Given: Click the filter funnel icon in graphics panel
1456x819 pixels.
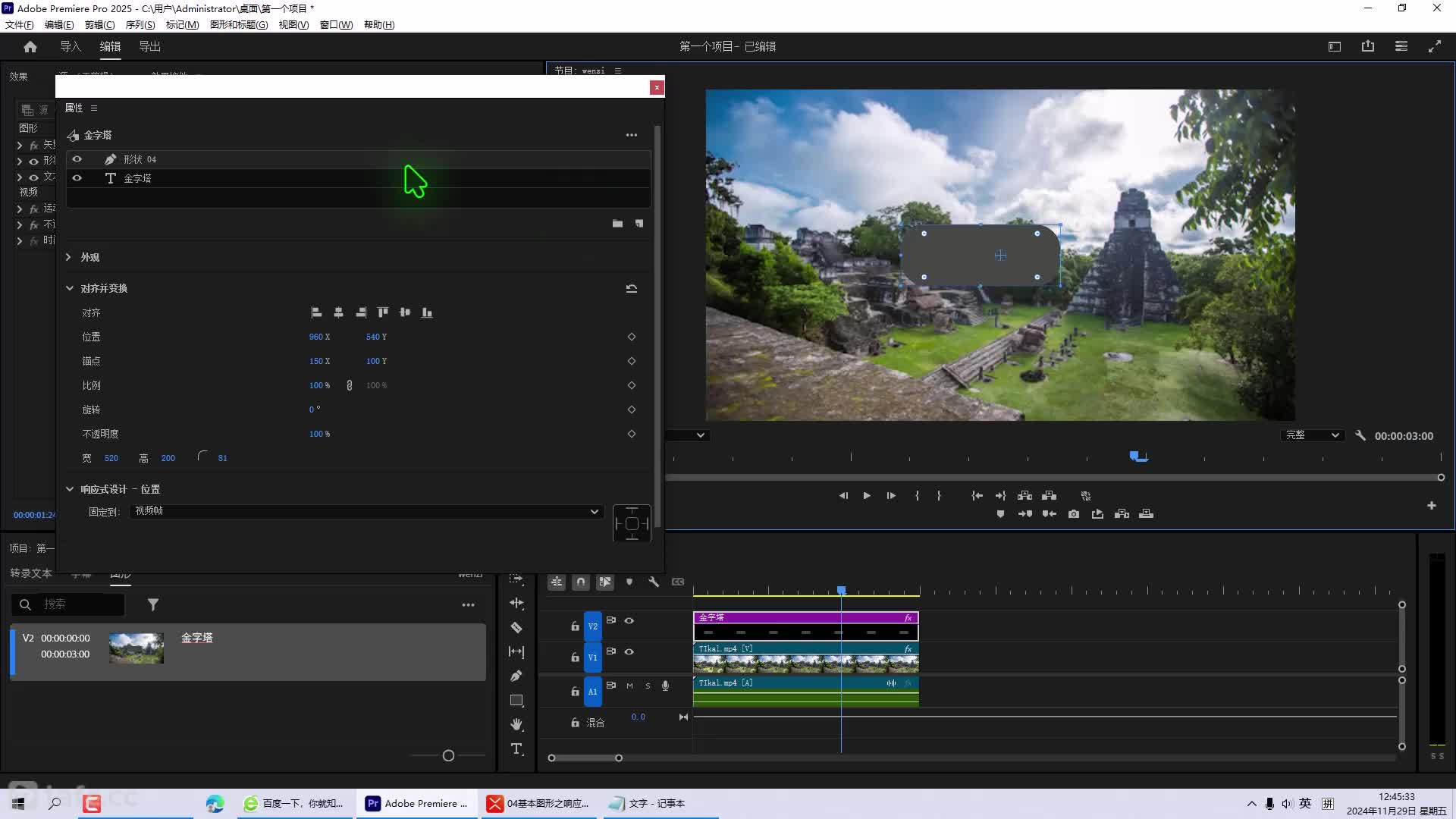Looking at the screenshot, I should tap(153, 604).
